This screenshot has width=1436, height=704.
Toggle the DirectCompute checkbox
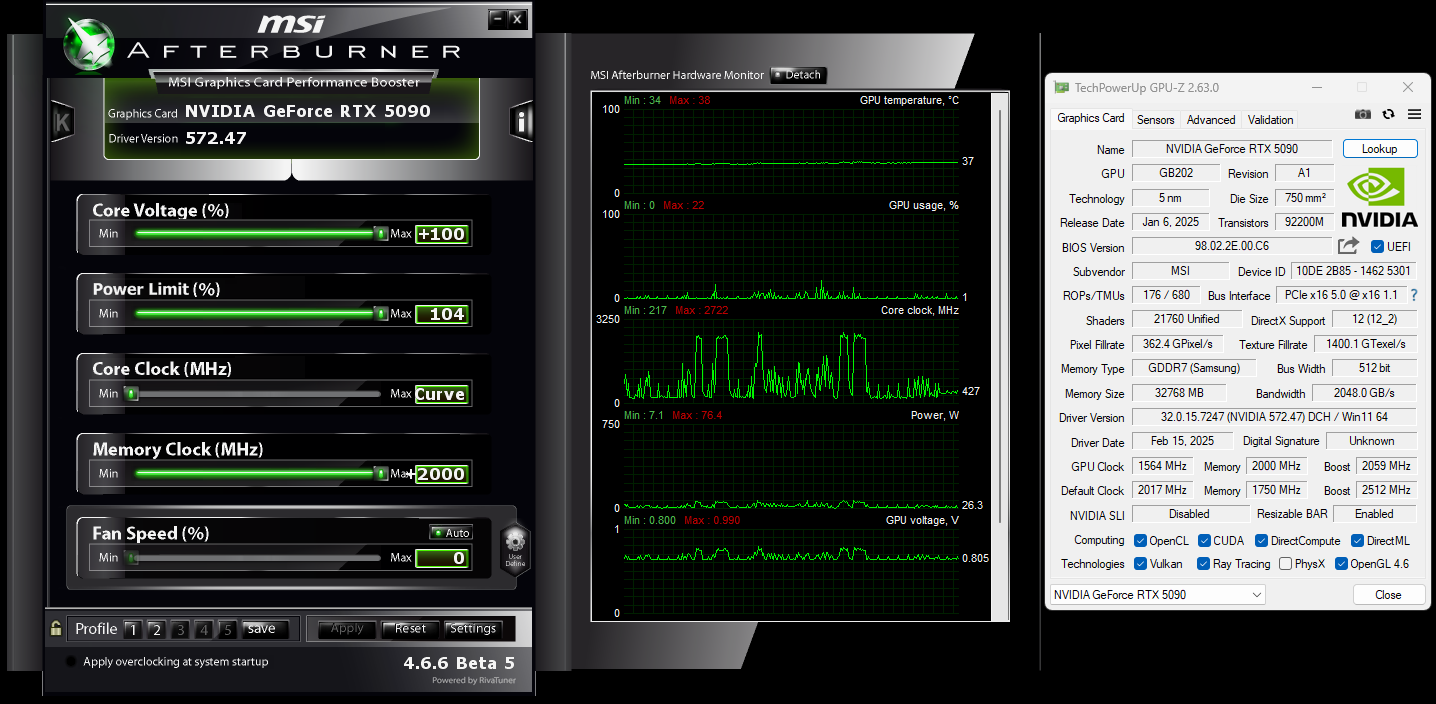pos(1262,541)
